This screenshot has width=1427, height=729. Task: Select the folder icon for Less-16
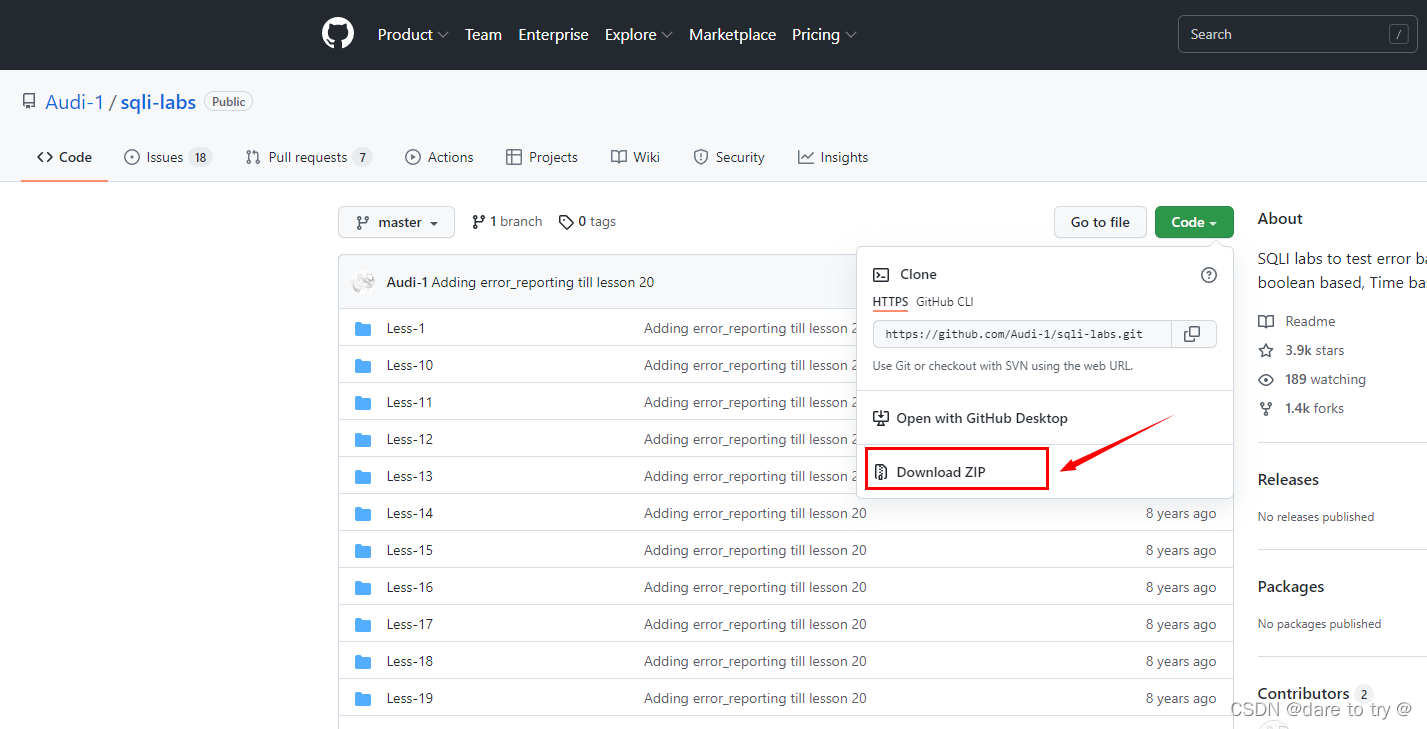[x=363, y=588]
